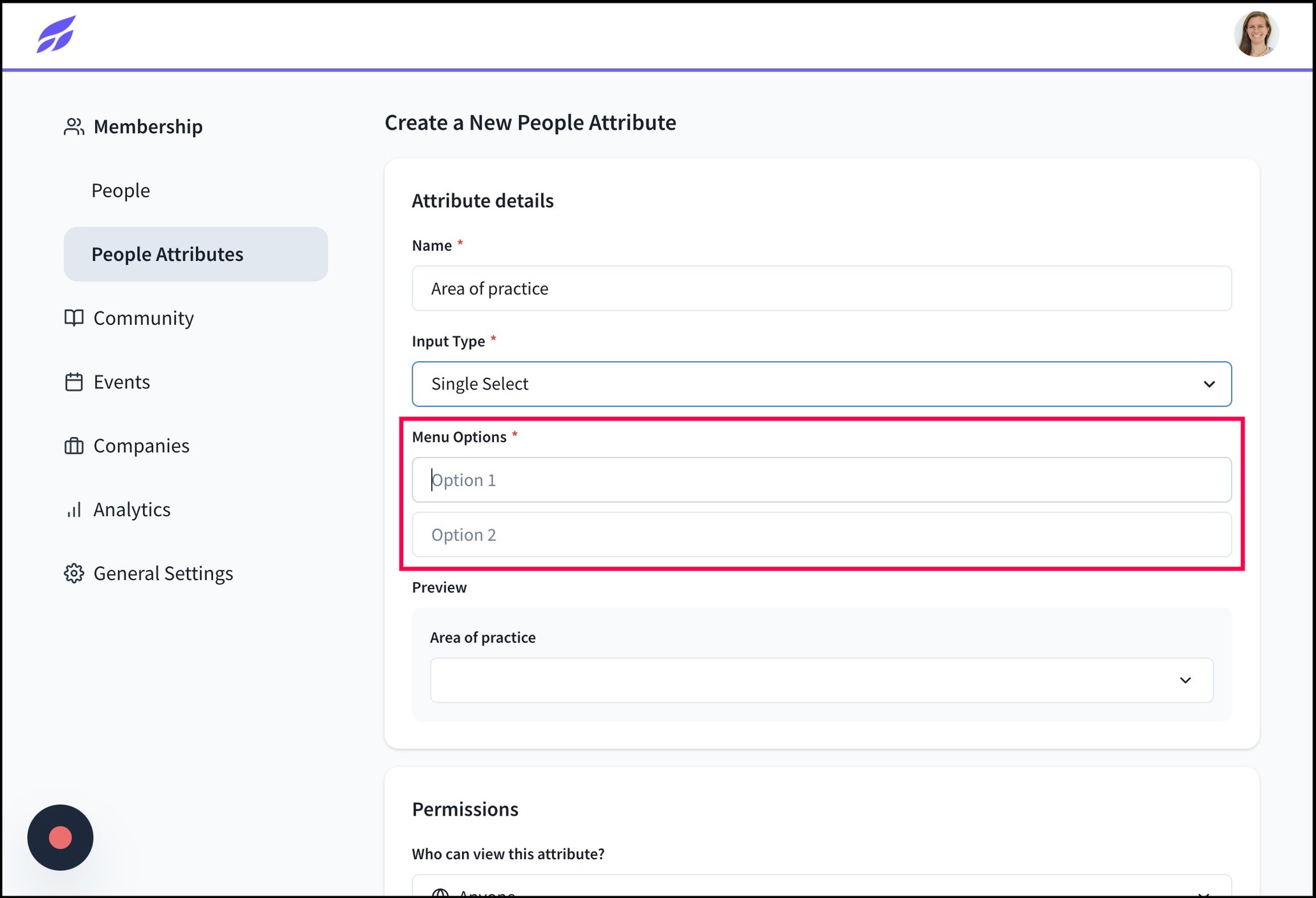Click the preview dropdown chevron arrow
The image size is (1316, 898).
tap(1185, 680)
